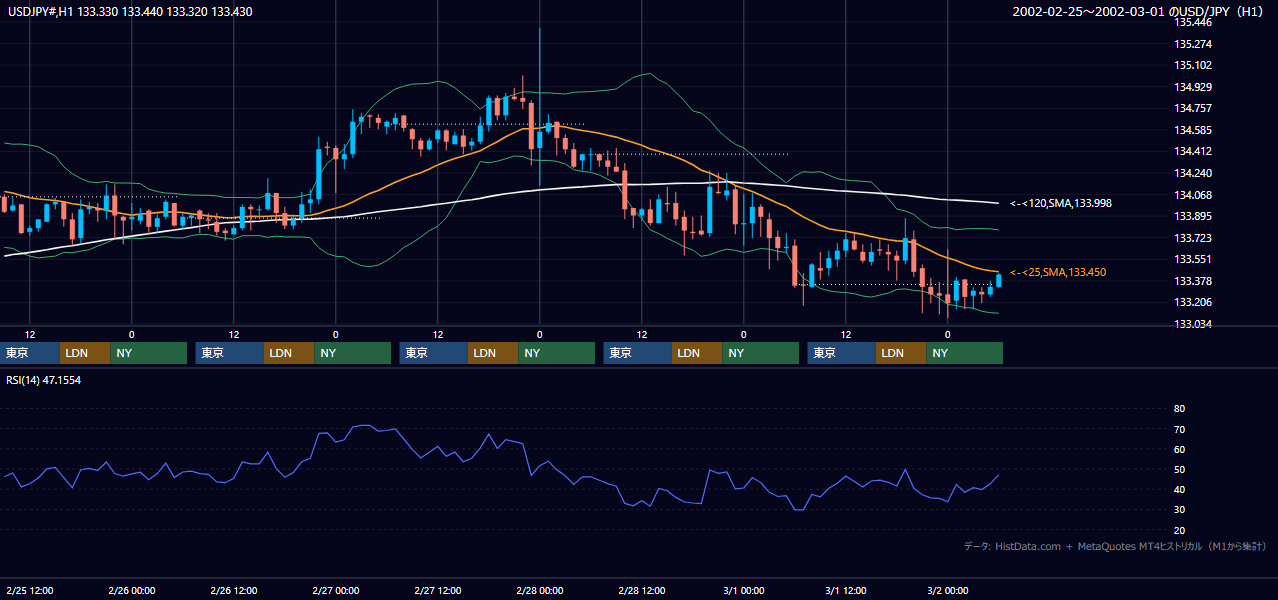The width and height of the screenshot is (1278, 600).
Task: Click the 2/28 00:00 date label
Action: point(539,591)
